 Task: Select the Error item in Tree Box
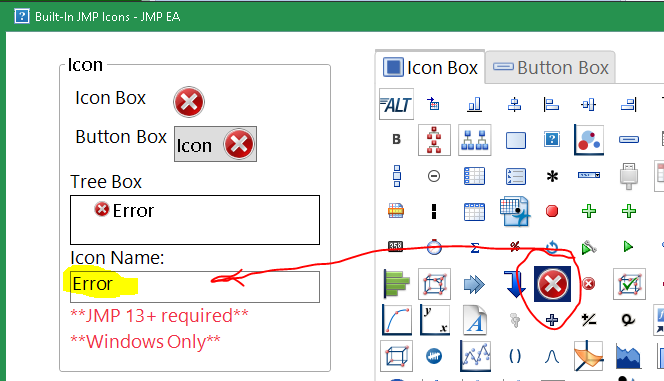124,210
